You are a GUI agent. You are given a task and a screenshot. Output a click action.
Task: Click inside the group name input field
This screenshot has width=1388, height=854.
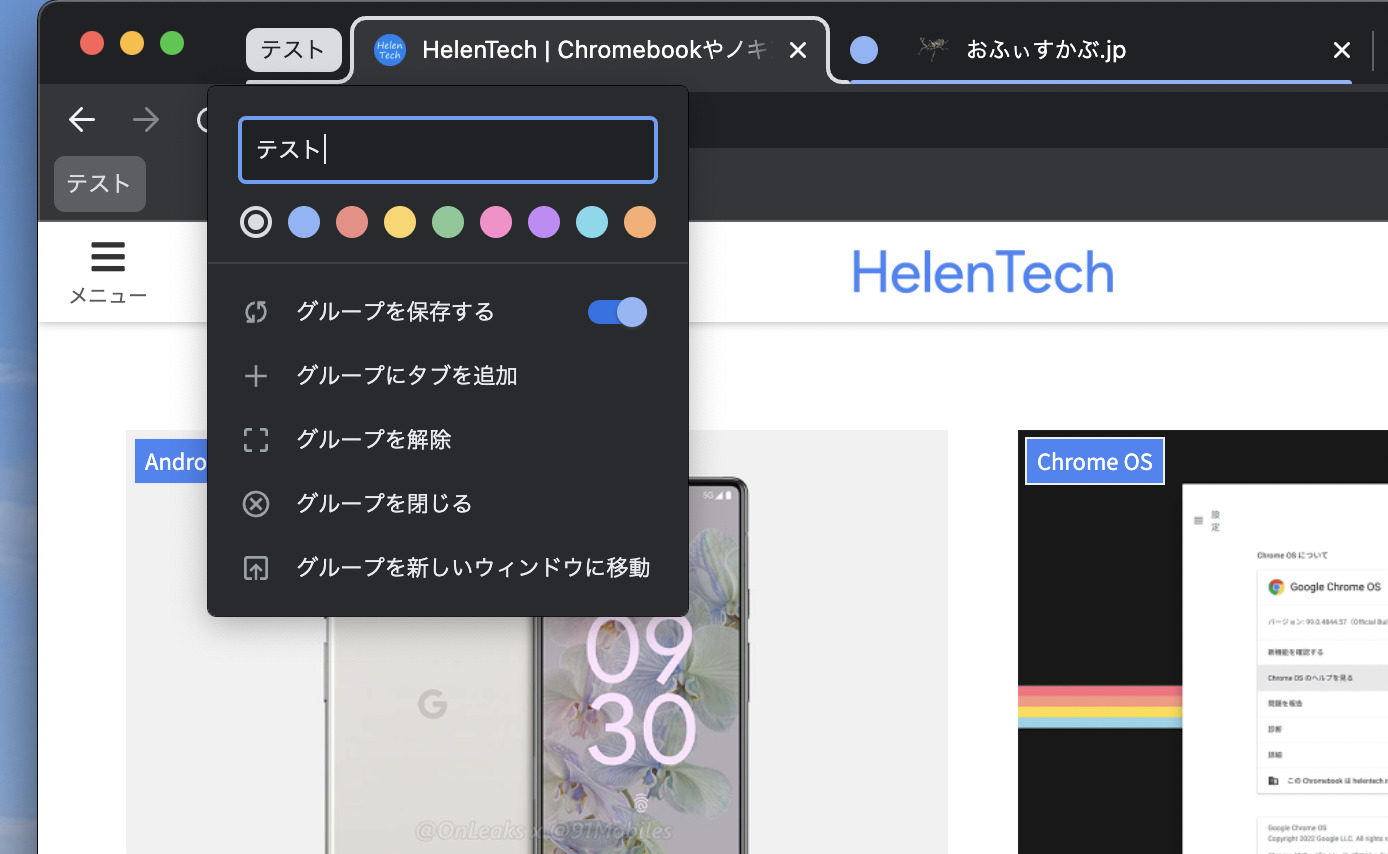click(447, 149)
